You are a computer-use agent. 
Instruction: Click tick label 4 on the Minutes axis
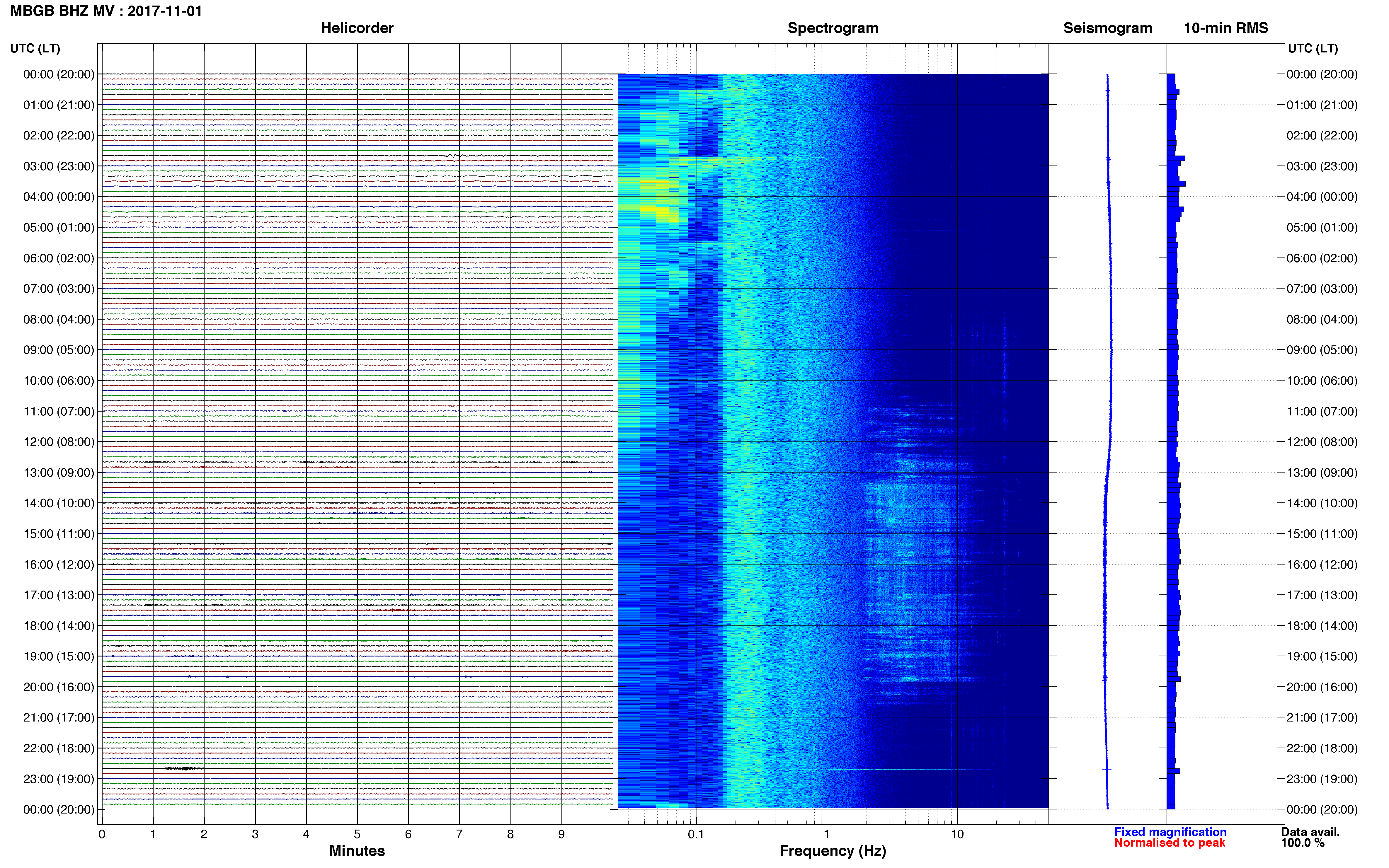tap(306, 835)
